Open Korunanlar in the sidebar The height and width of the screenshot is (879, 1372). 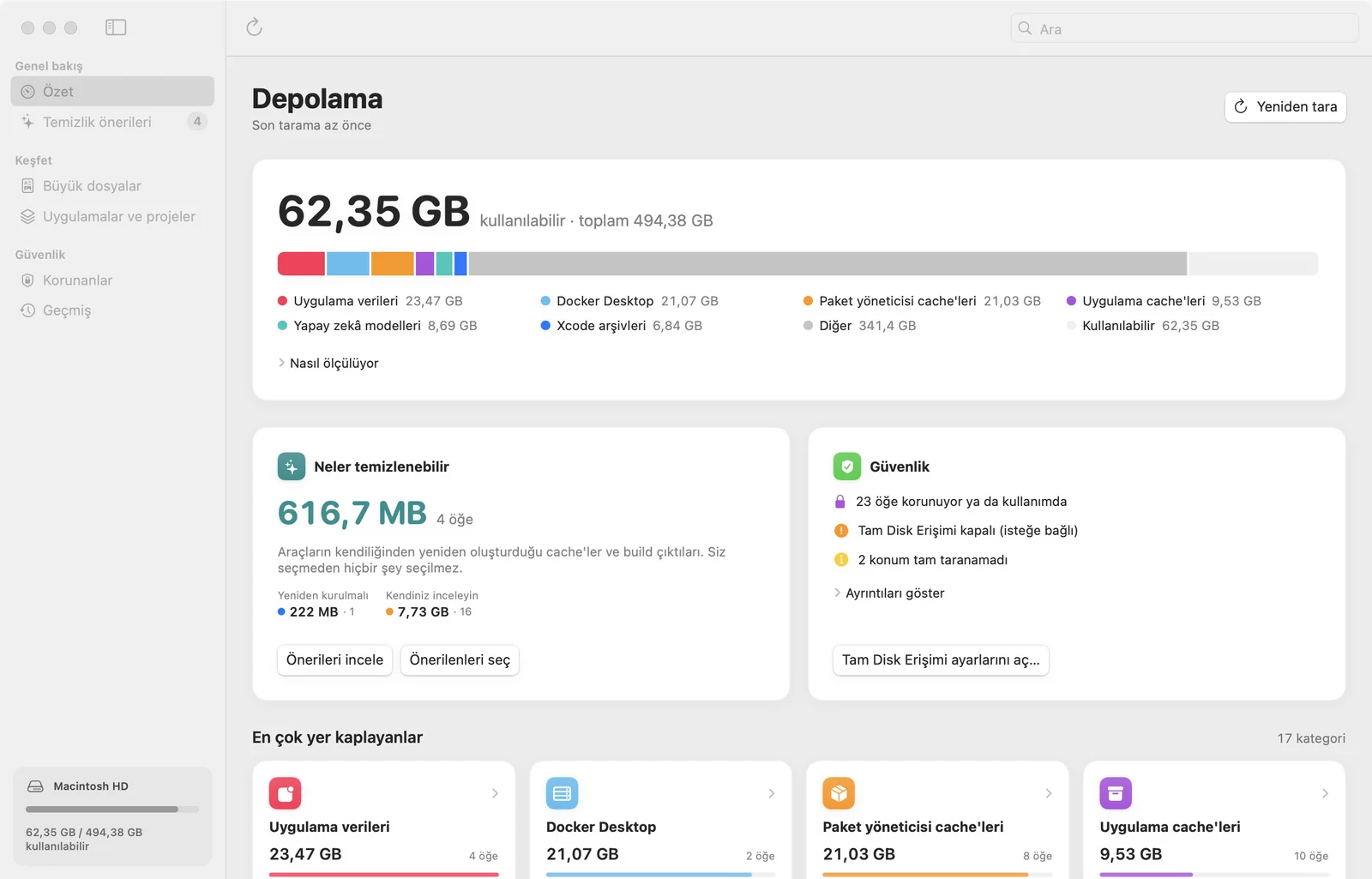click(112, 280)
